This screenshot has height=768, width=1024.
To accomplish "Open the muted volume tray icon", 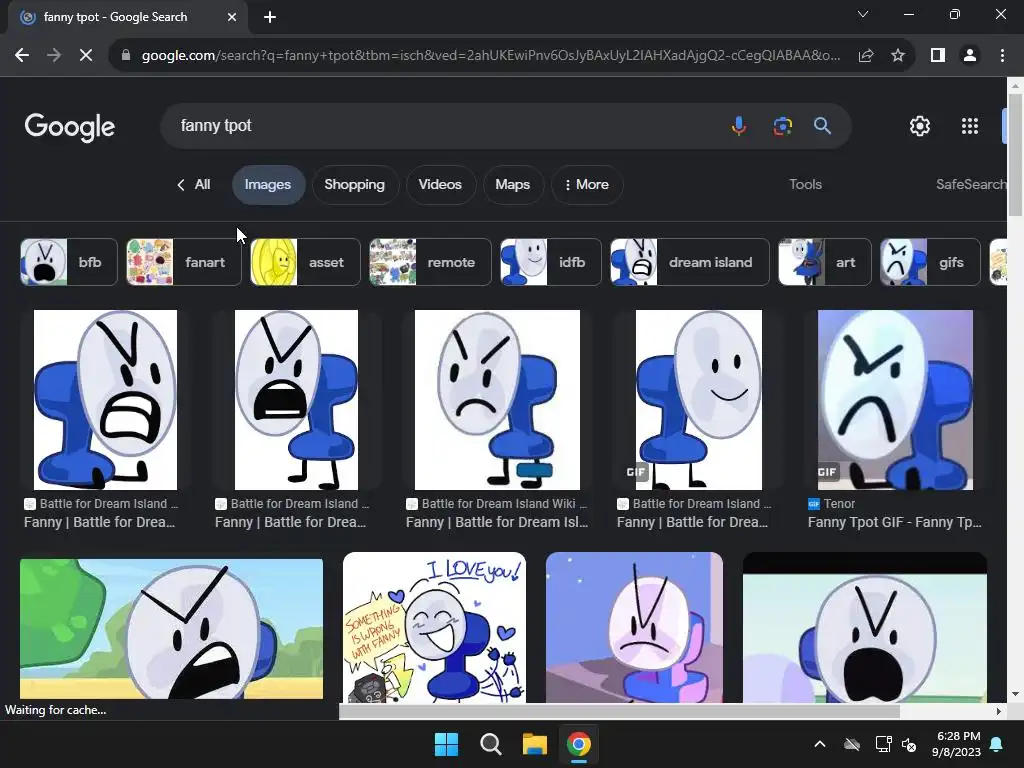I will pos(908,744).
